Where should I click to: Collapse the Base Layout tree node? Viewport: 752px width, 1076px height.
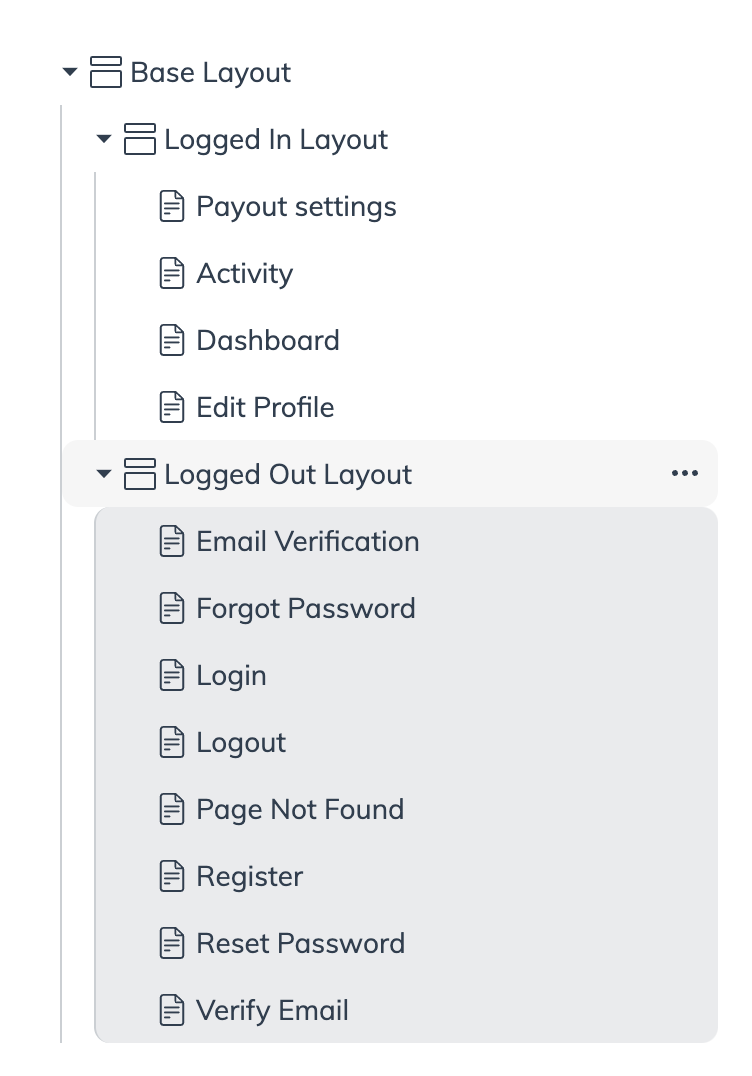point(70,71)
